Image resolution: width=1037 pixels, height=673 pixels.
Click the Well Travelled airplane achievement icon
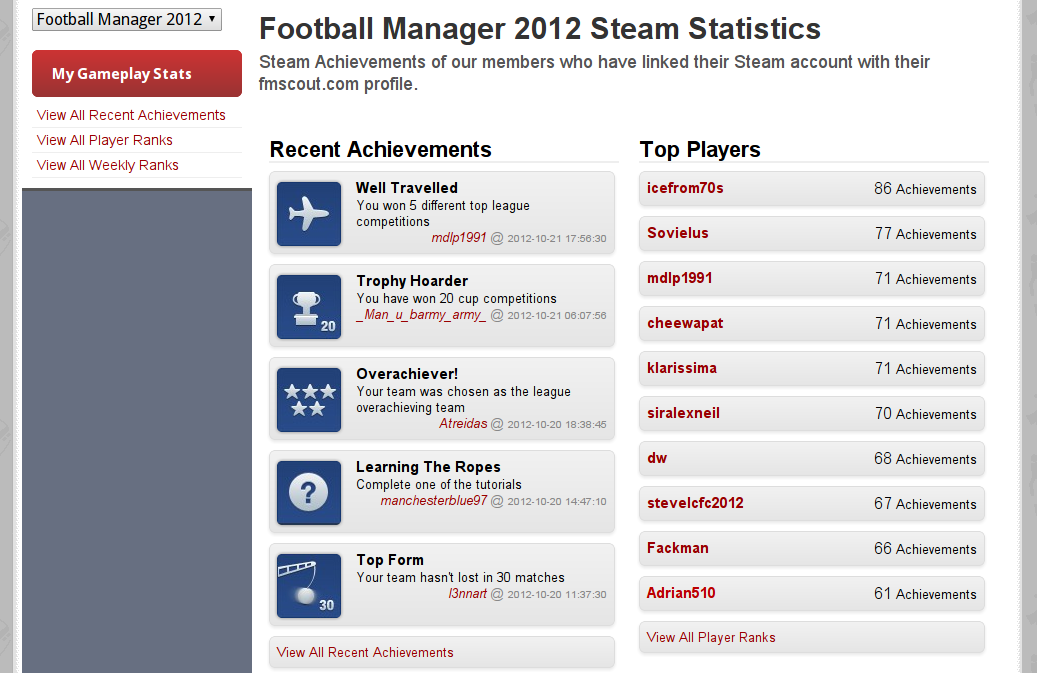tap(309, 214)
